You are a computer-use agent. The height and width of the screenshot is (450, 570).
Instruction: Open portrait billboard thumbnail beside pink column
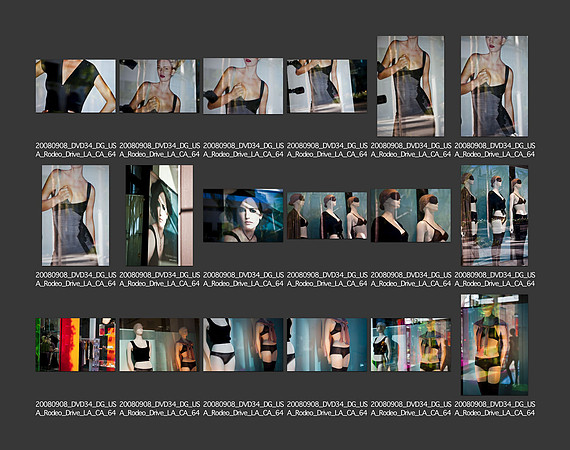[159, 216]
